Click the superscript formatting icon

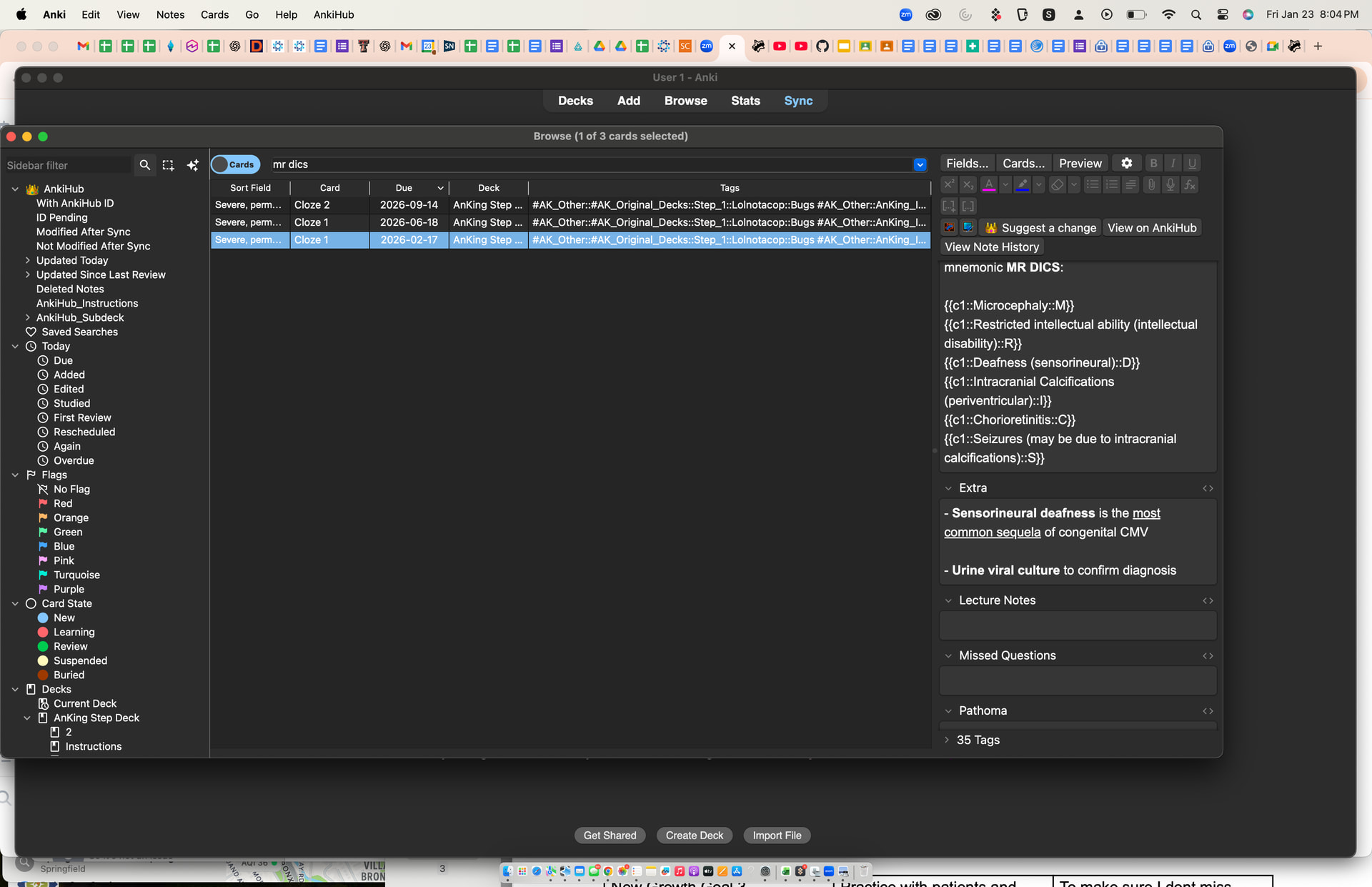point(948,185)
